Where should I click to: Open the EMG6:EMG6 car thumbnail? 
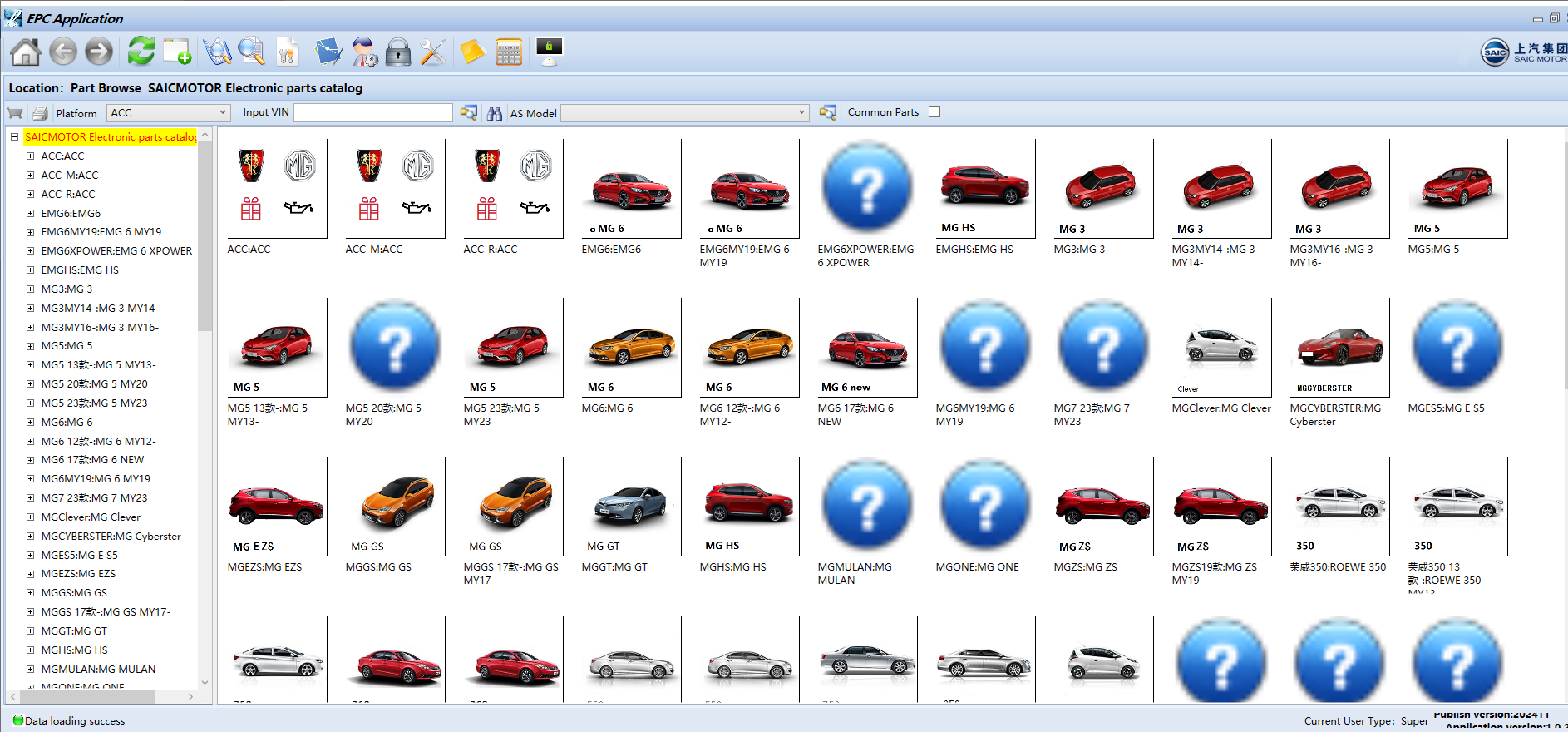pos(631,189)
